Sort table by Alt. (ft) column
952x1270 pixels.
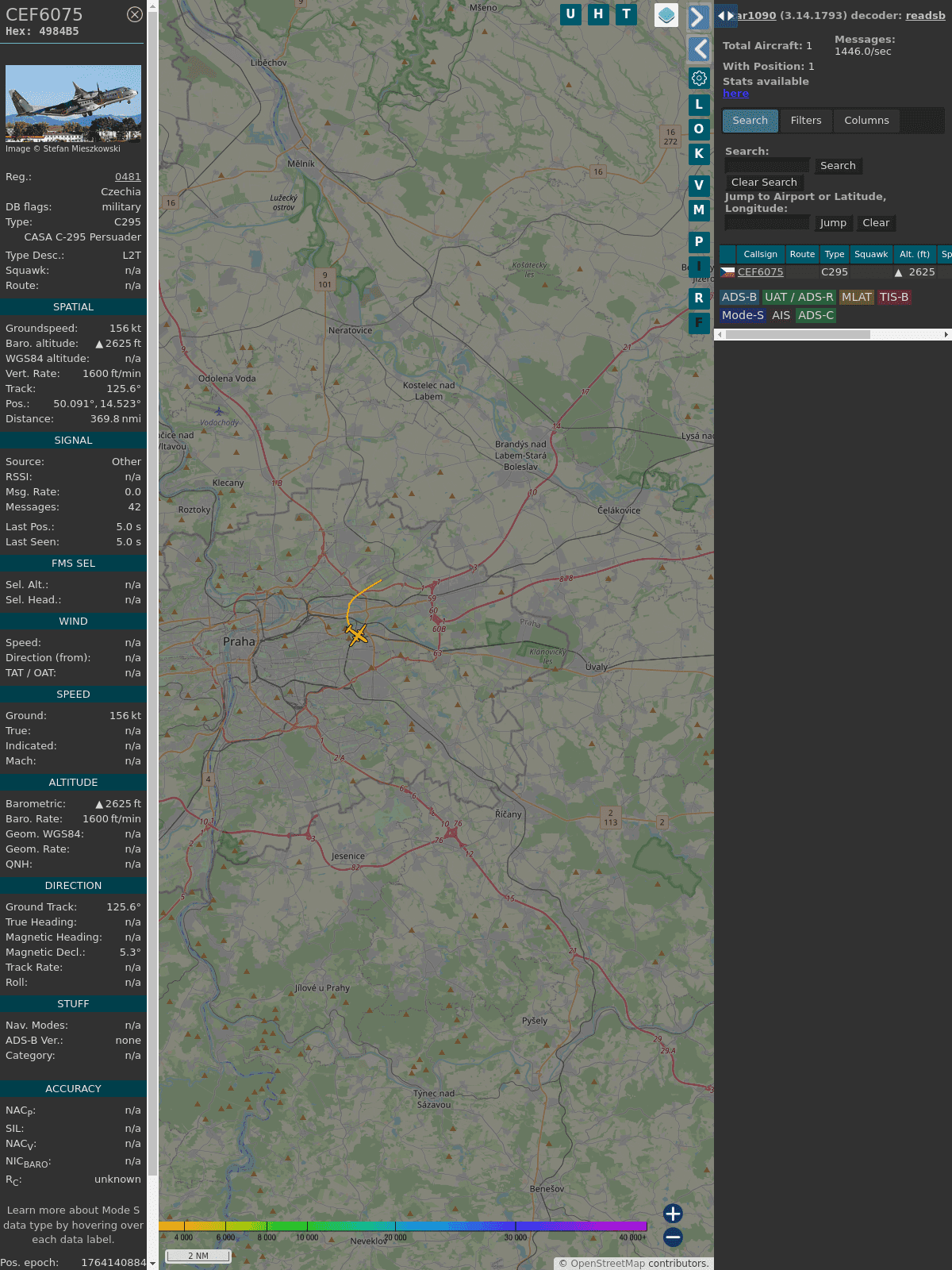click(x=915, y=254)
